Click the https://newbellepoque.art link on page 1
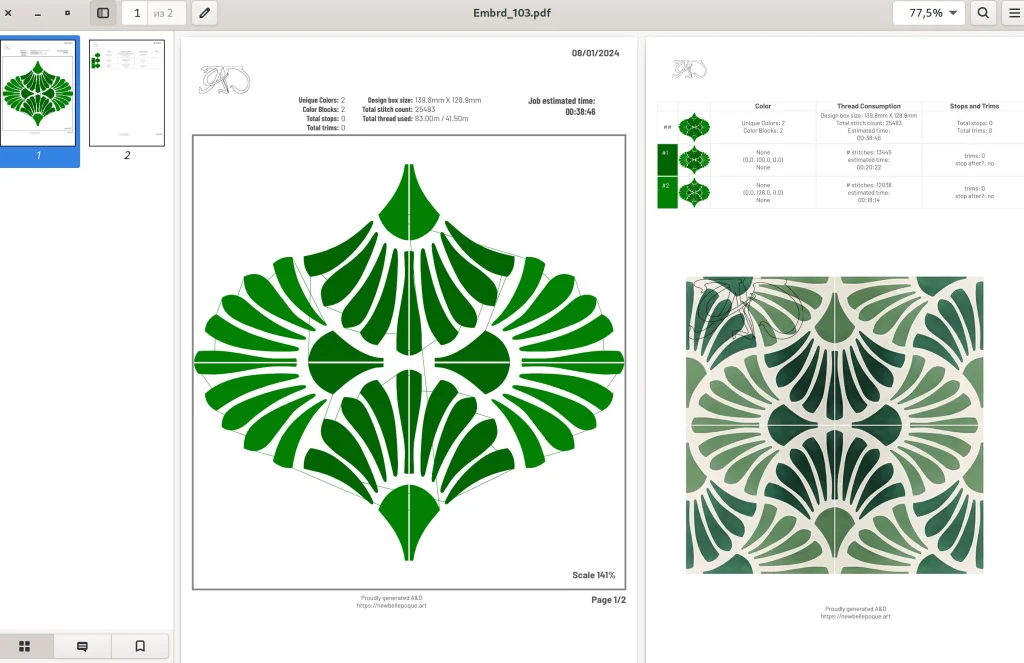1024x663 pixels. (x=391, y=606)
